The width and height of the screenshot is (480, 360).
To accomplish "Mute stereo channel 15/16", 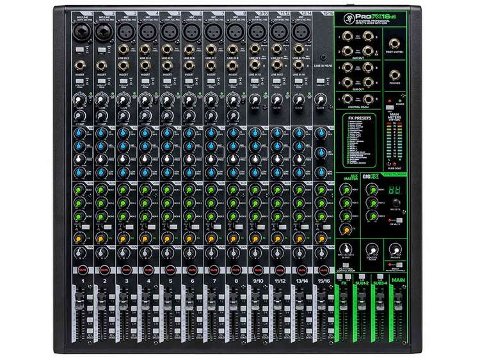I will [323, 269].
